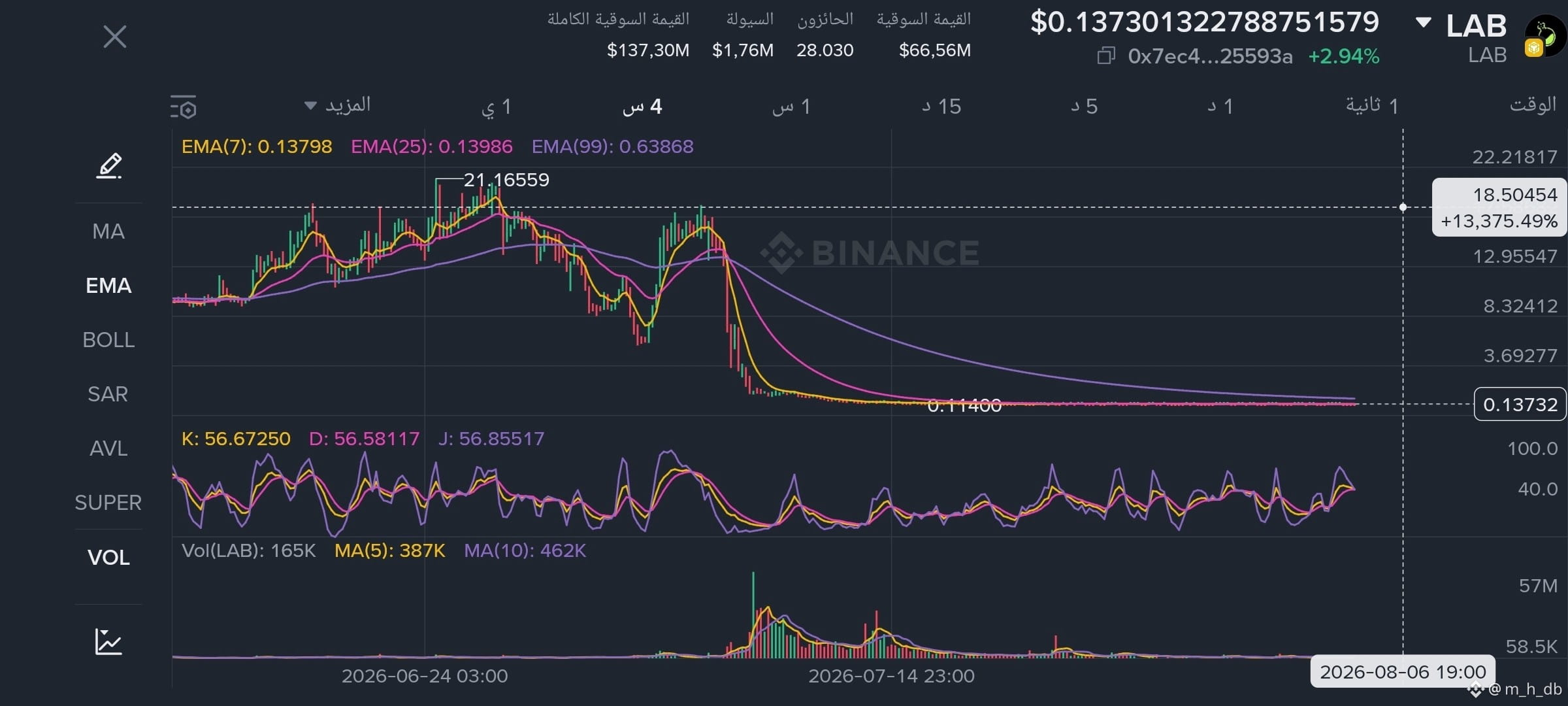Click the crosshair price label 18.50454

[1515, 195]
